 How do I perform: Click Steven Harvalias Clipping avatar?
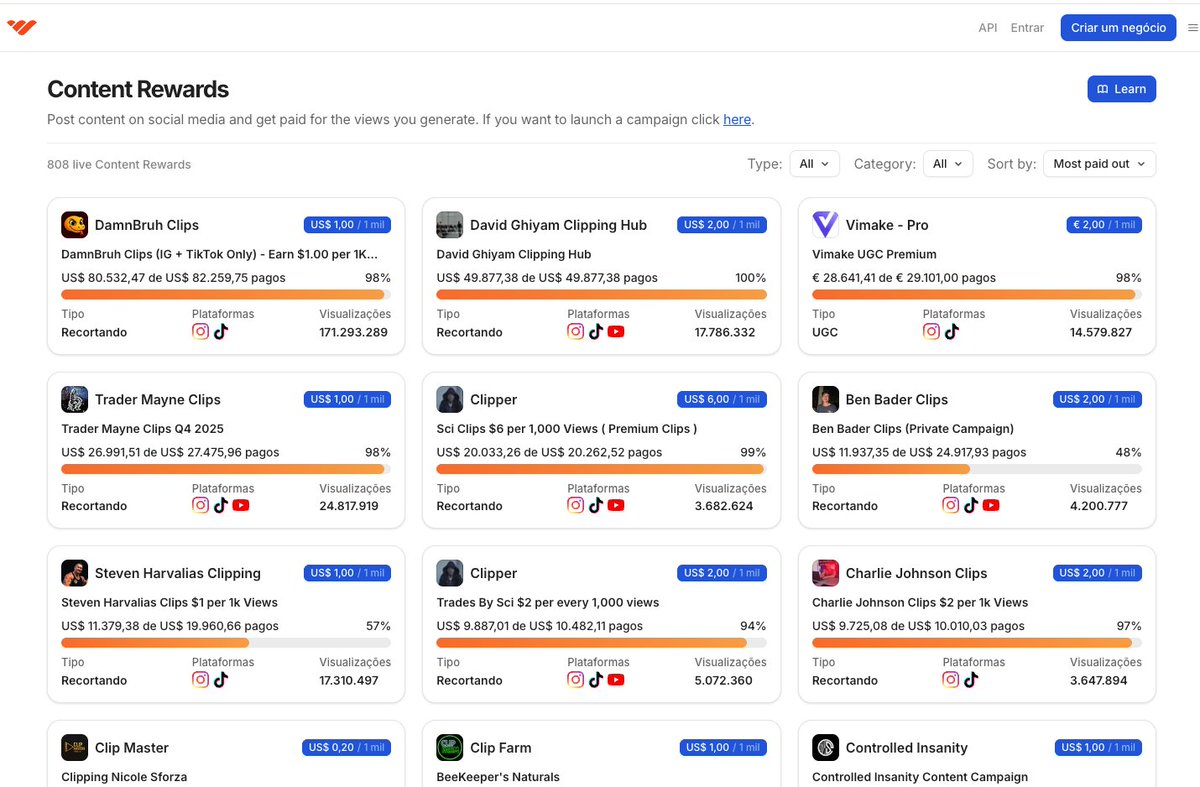(x=74, y=573)
